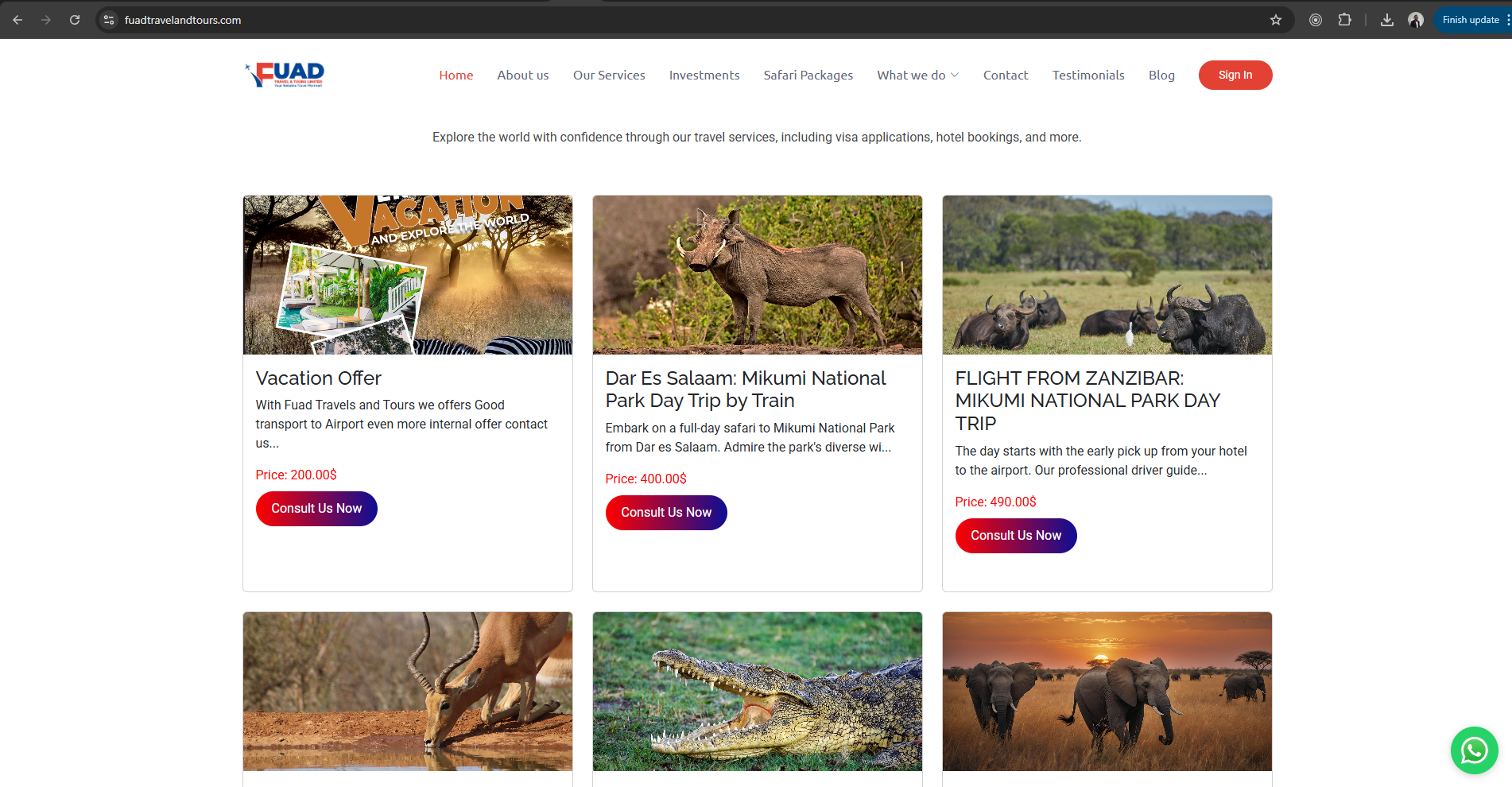This screenshot has width=1512, height=787.
Task: Open the Downloads icon in the toolbar
Action: 1386,20
